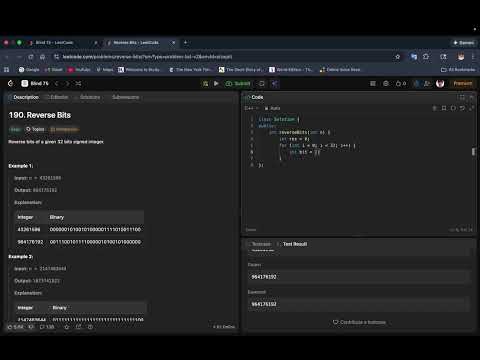Screen dimensions: 480x360
Task: Switch to the Editorial tab
Action: coord(57,97)
